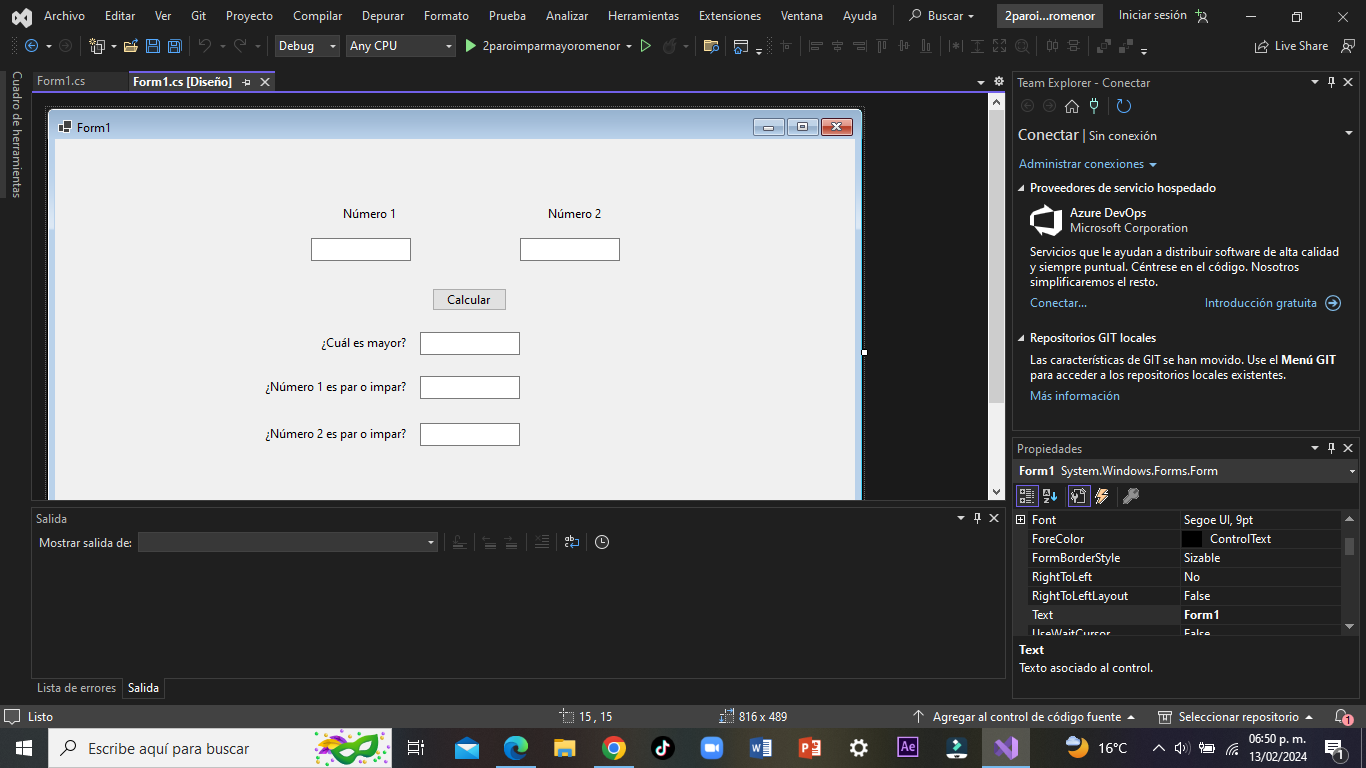Image resolution: width=1366 pixels, height=768 pixels.
Task: Click the Más información link
Action: (1074, 396)
